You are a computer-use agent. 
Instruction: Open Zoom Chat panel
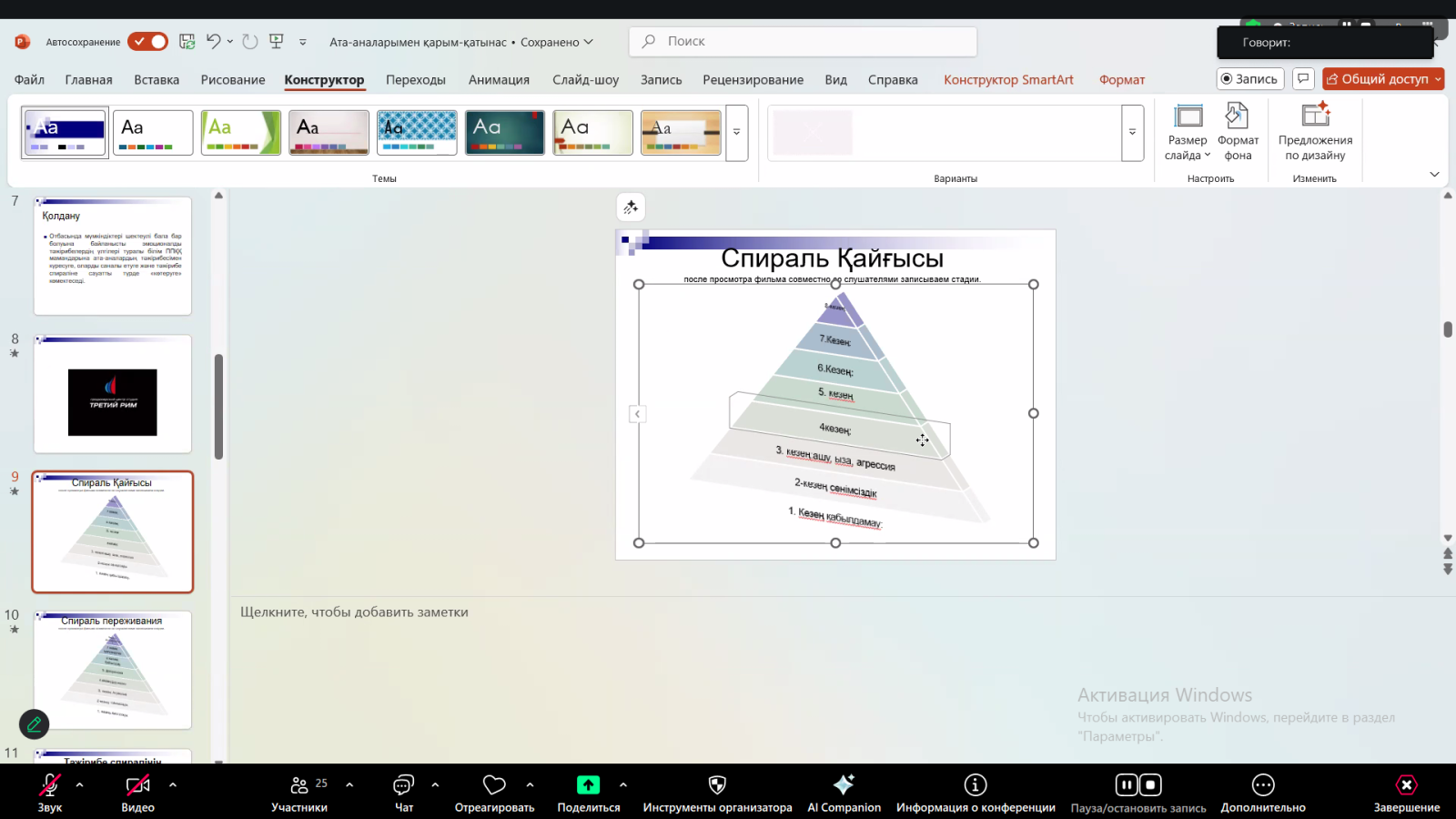coord(403,785)
